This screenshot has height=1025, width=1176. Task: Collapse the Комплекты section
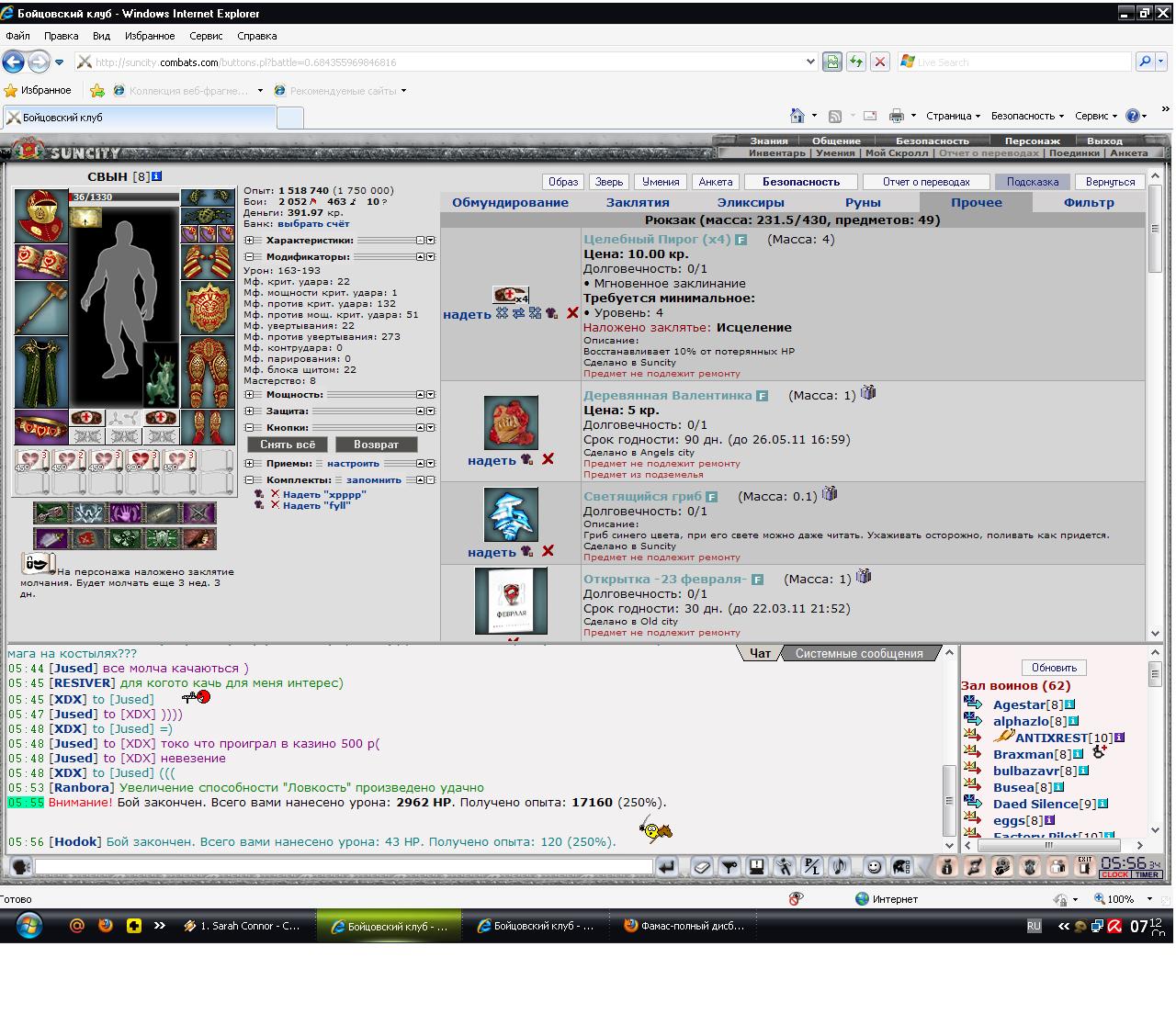tap(248, 480)
